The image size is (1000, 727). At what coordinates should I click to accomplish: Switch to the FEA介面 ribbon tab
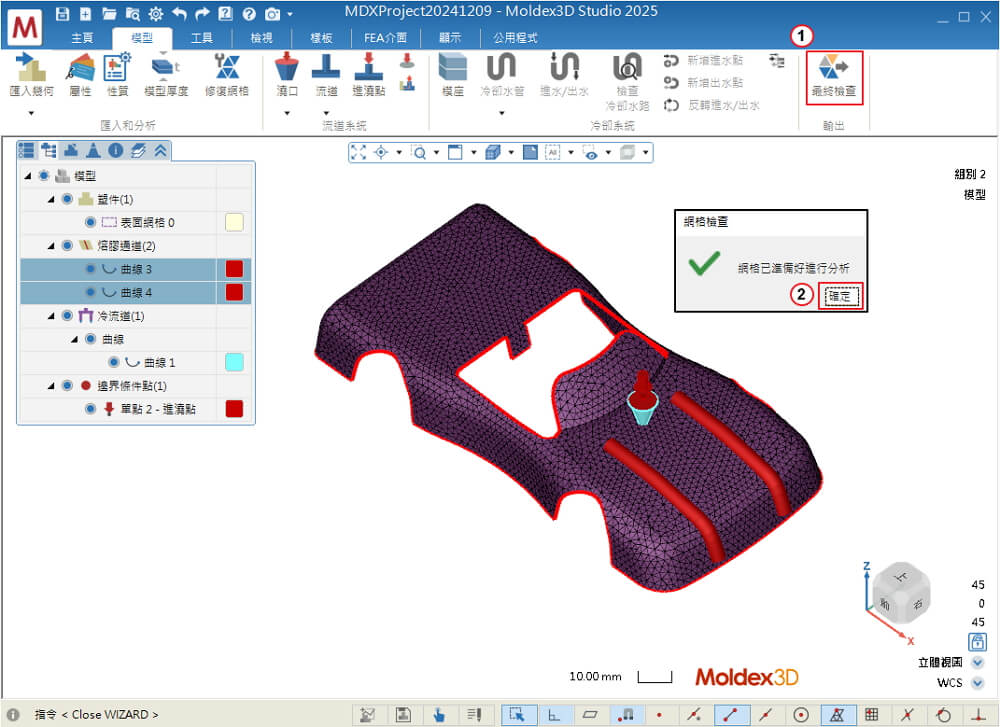(385, 38)
